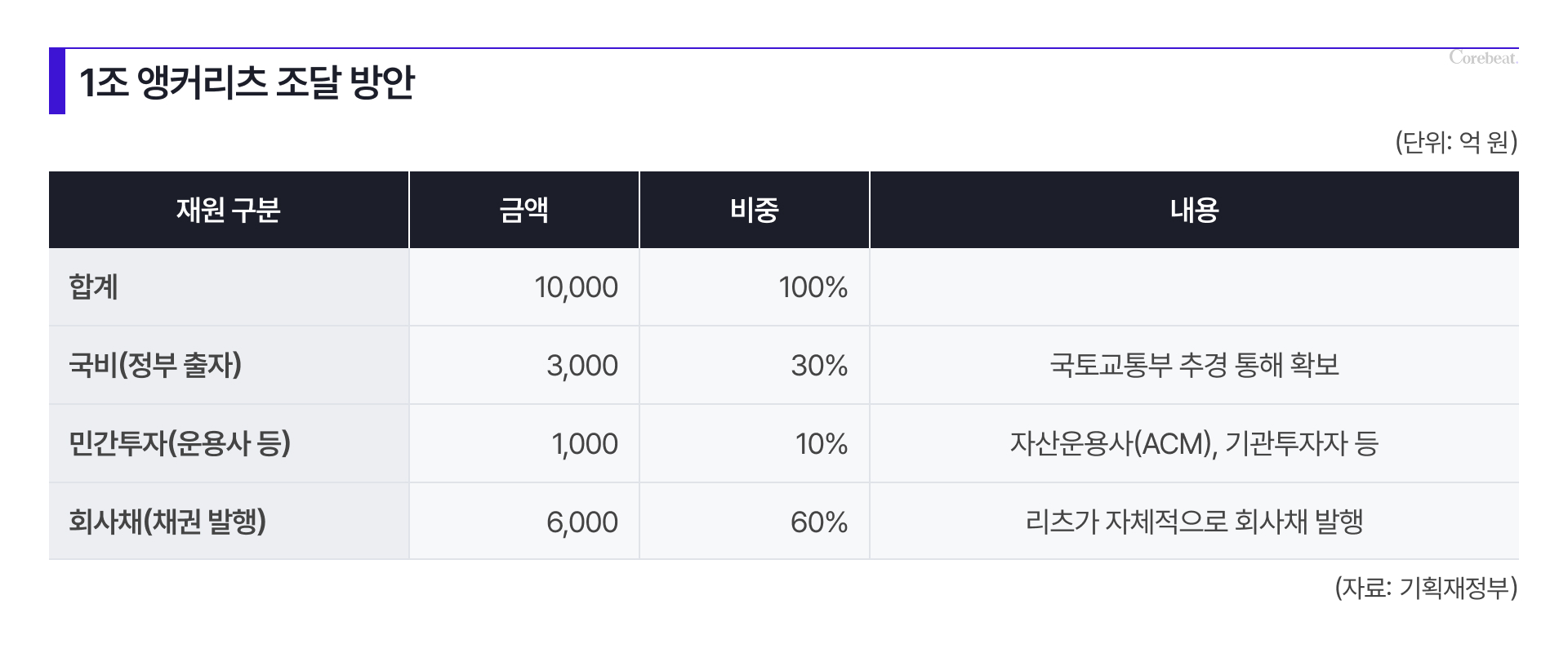1568x653 pixels.
Task: Select the '금액' column header
Action: 523,211
